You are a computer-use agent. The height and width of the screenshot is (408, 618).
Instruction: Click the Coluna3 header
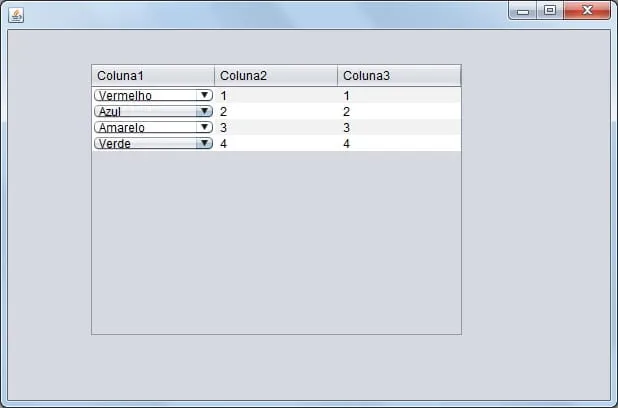(x=399, y=76)
